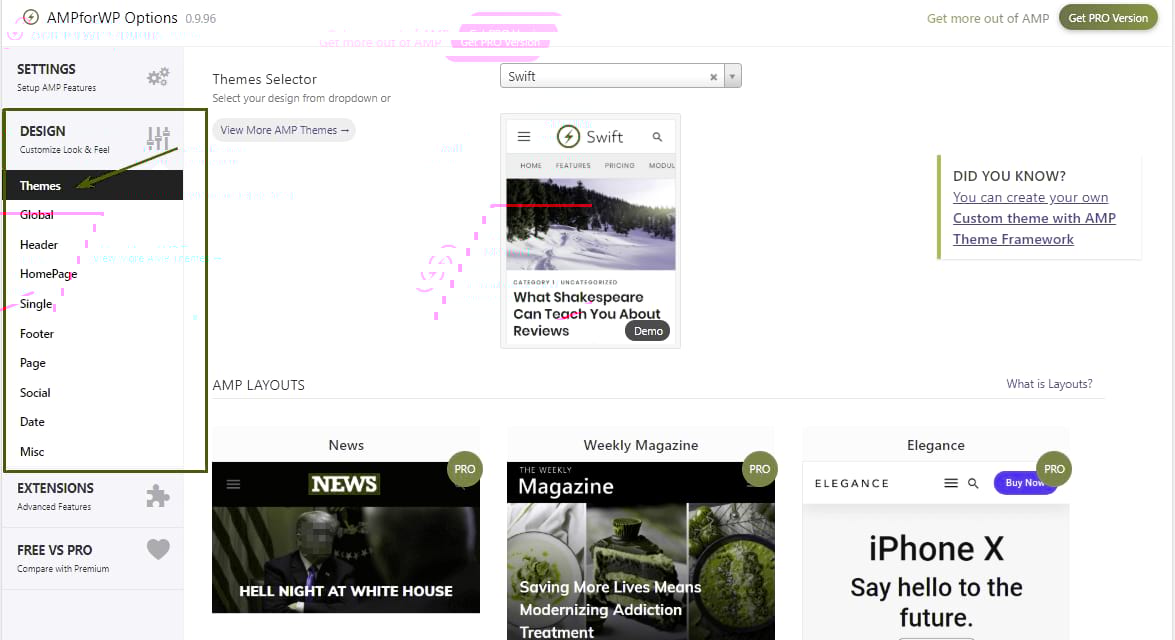This screenshot has width=1175, height=640.
Task: Open the Settings section
Action: tap(93, 77)
